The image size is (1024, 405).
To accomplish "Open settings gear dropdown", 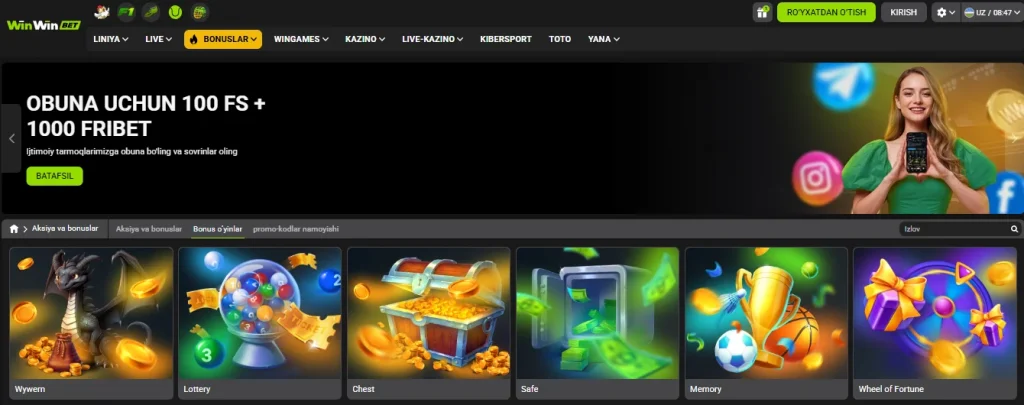I will (945, 12).
